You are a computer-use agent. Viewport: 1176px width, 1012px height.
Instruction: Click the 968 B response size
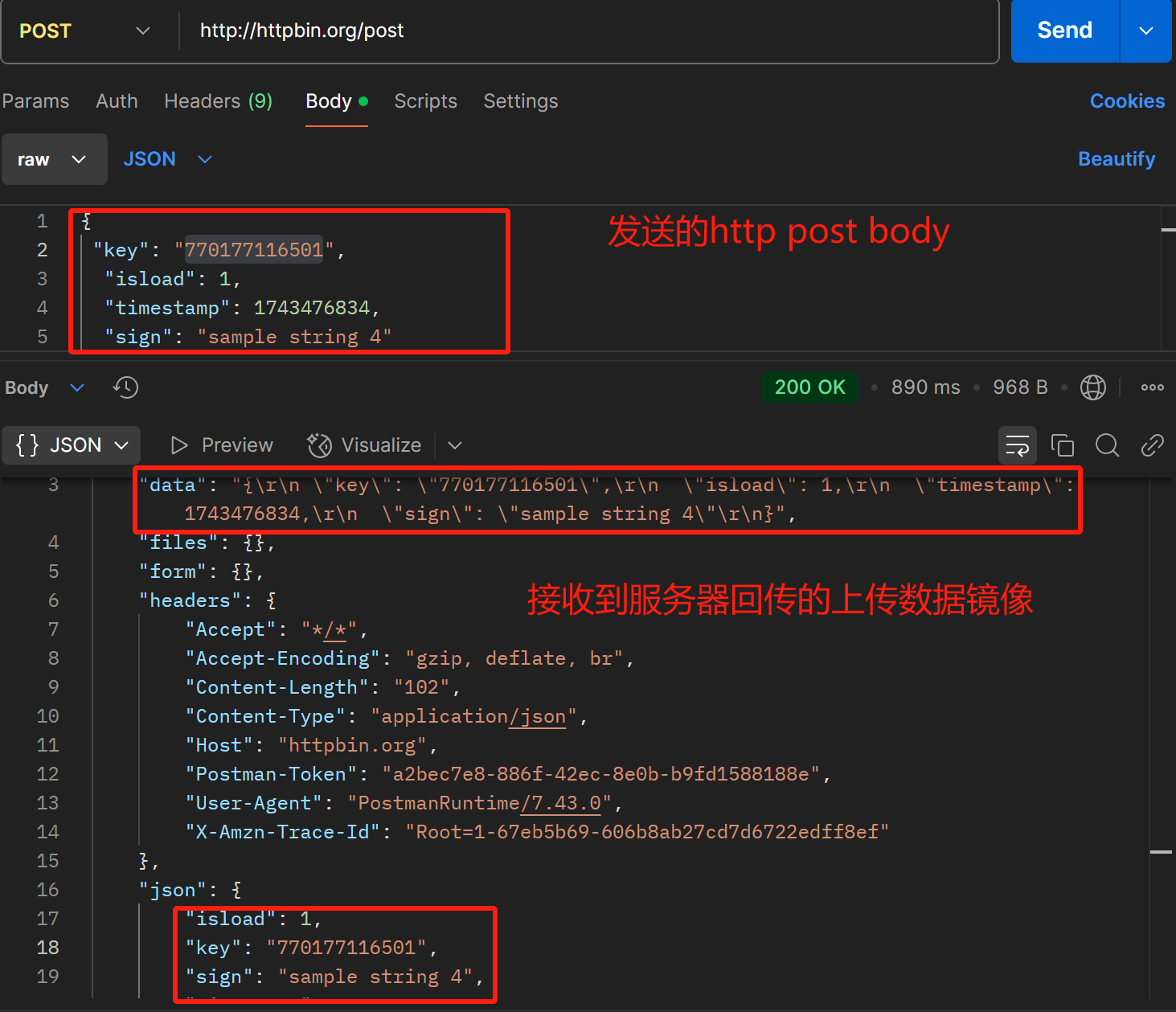click(1020, 387)
